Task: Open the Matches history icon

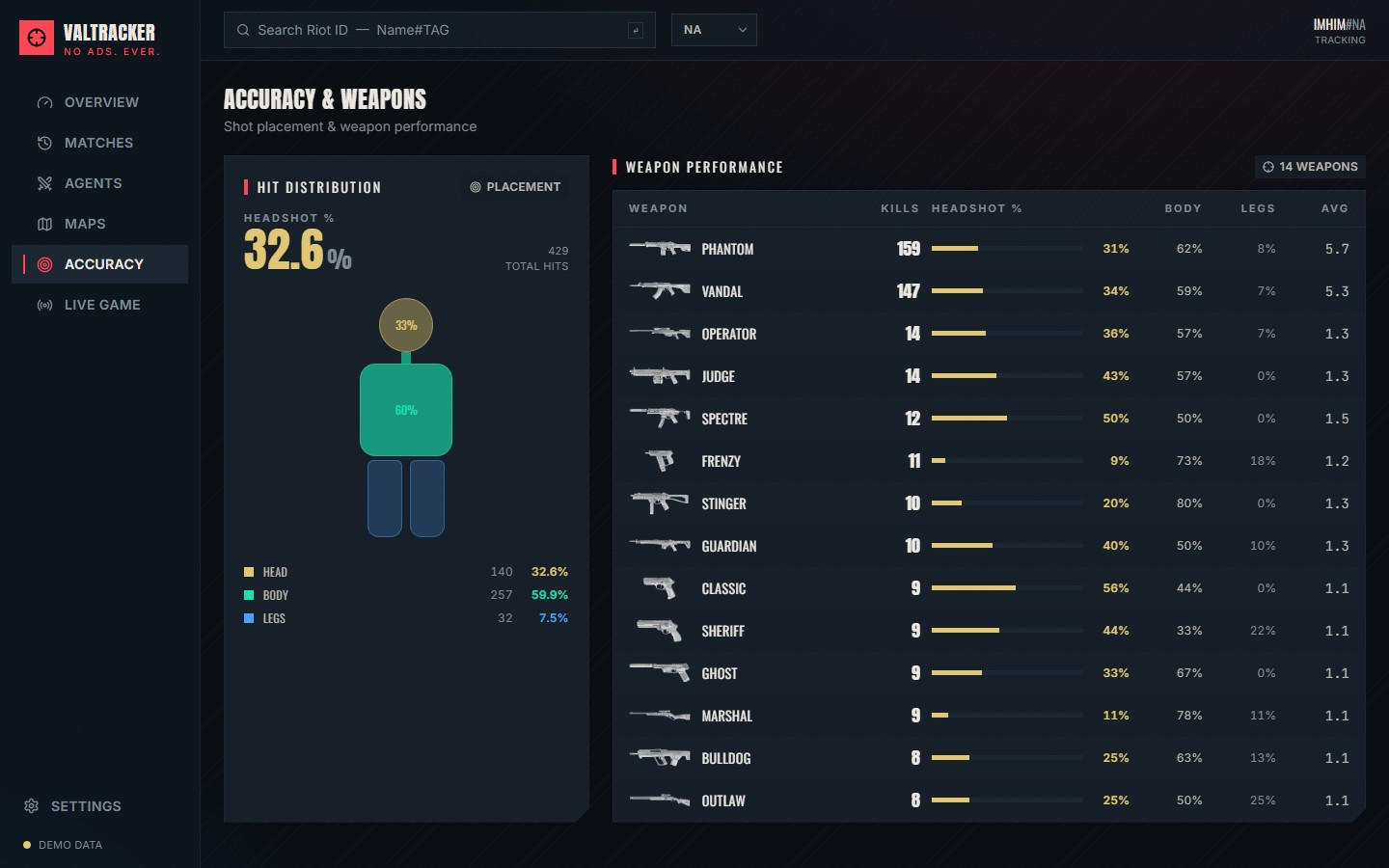Action: click(x=44, y=143)
